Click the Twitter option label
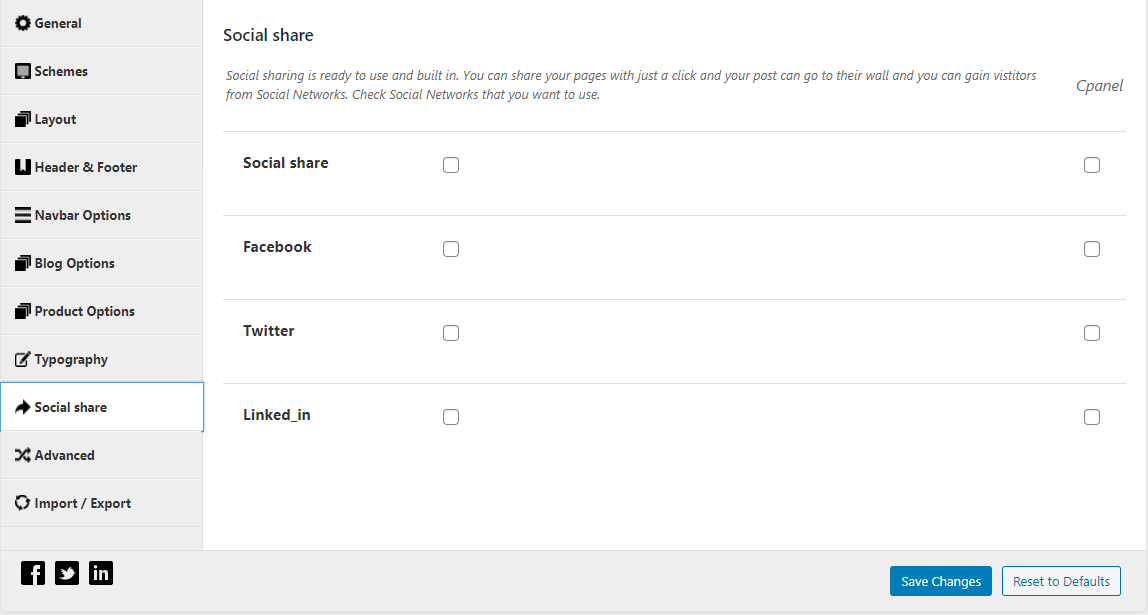 click(269, 331)
